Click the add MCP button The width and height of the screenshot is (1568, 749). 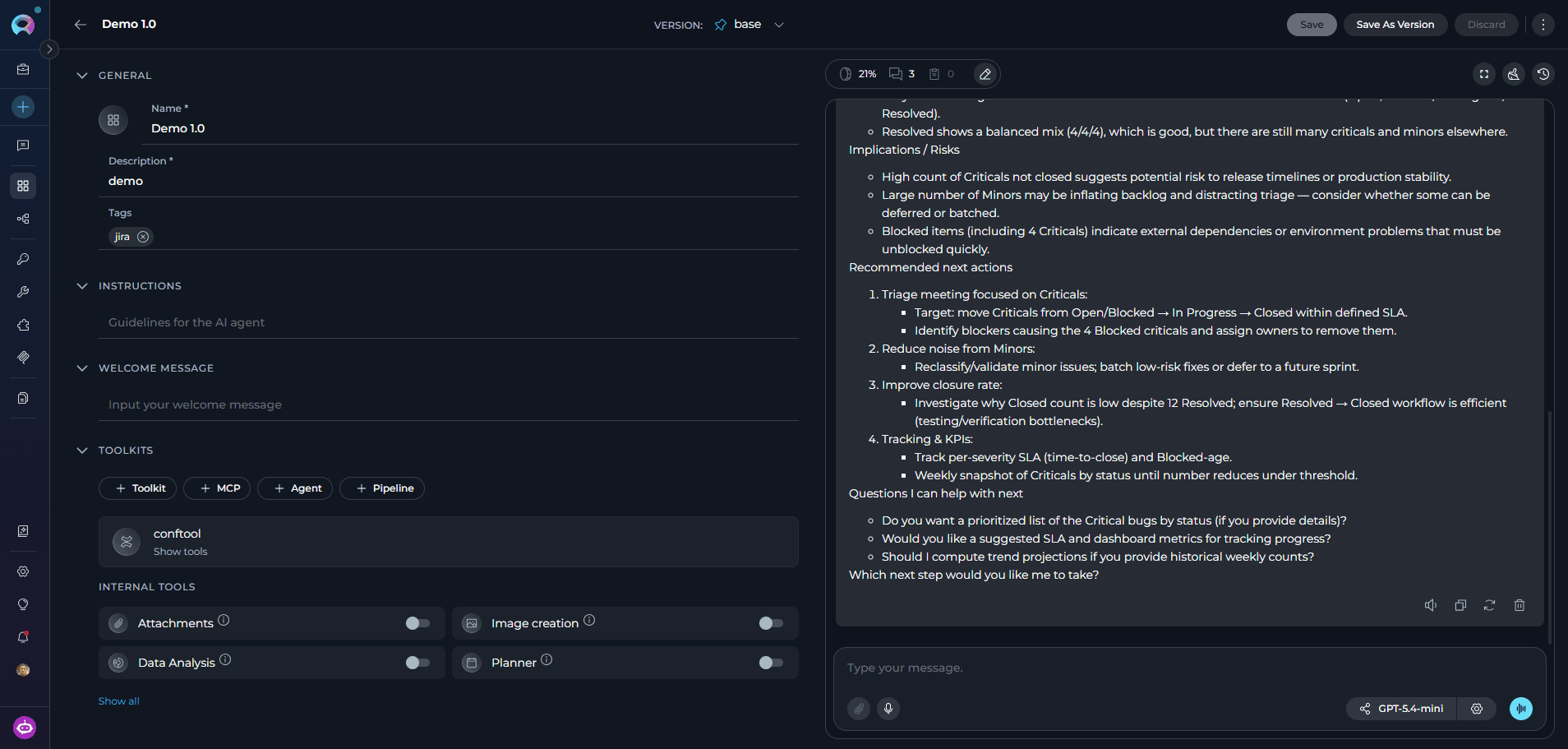click(x=217, y=488)
